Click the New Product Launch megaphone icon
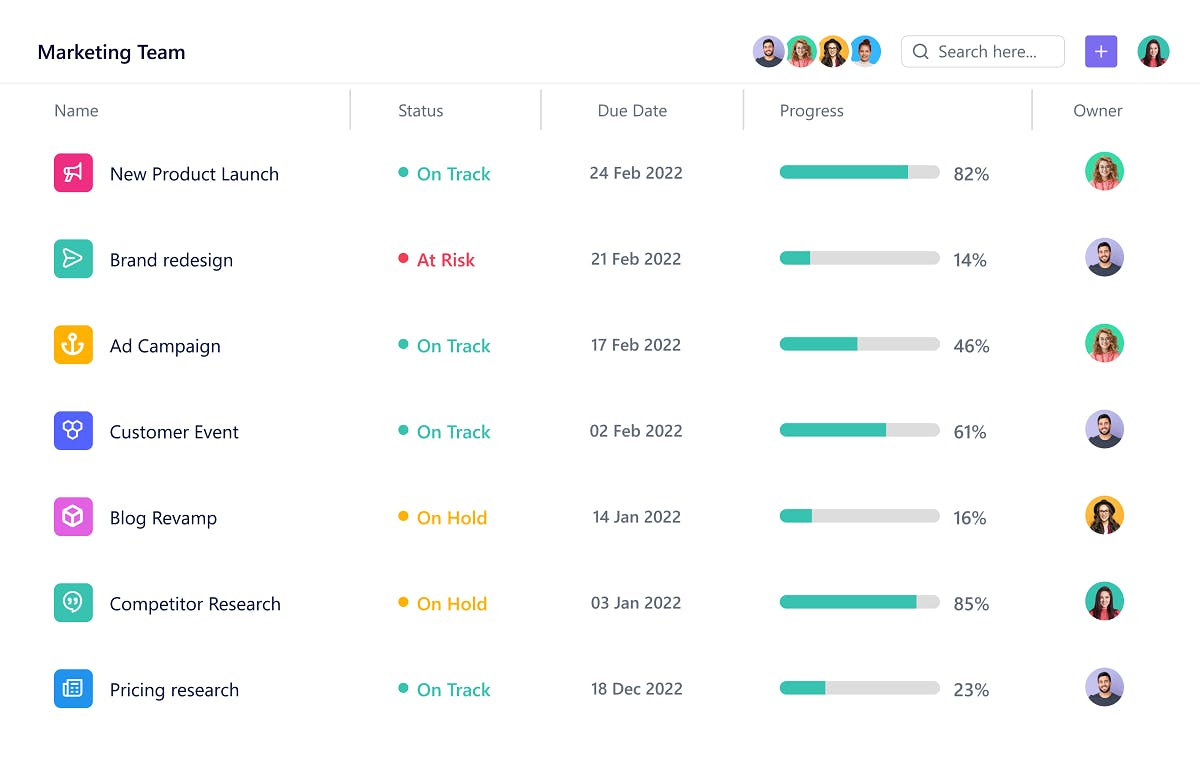 coord(73,173)
